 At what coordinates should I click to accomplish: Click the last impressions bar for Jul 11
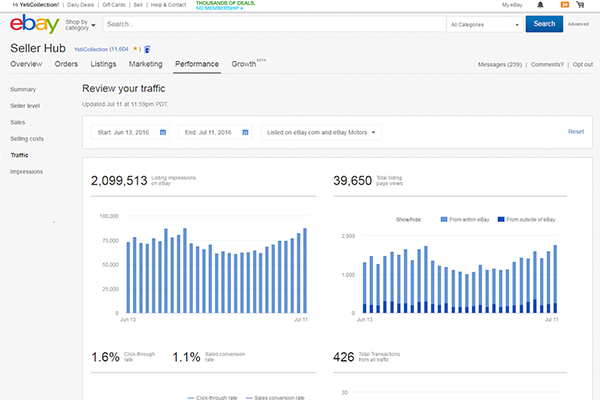click(x=305, y=271)
